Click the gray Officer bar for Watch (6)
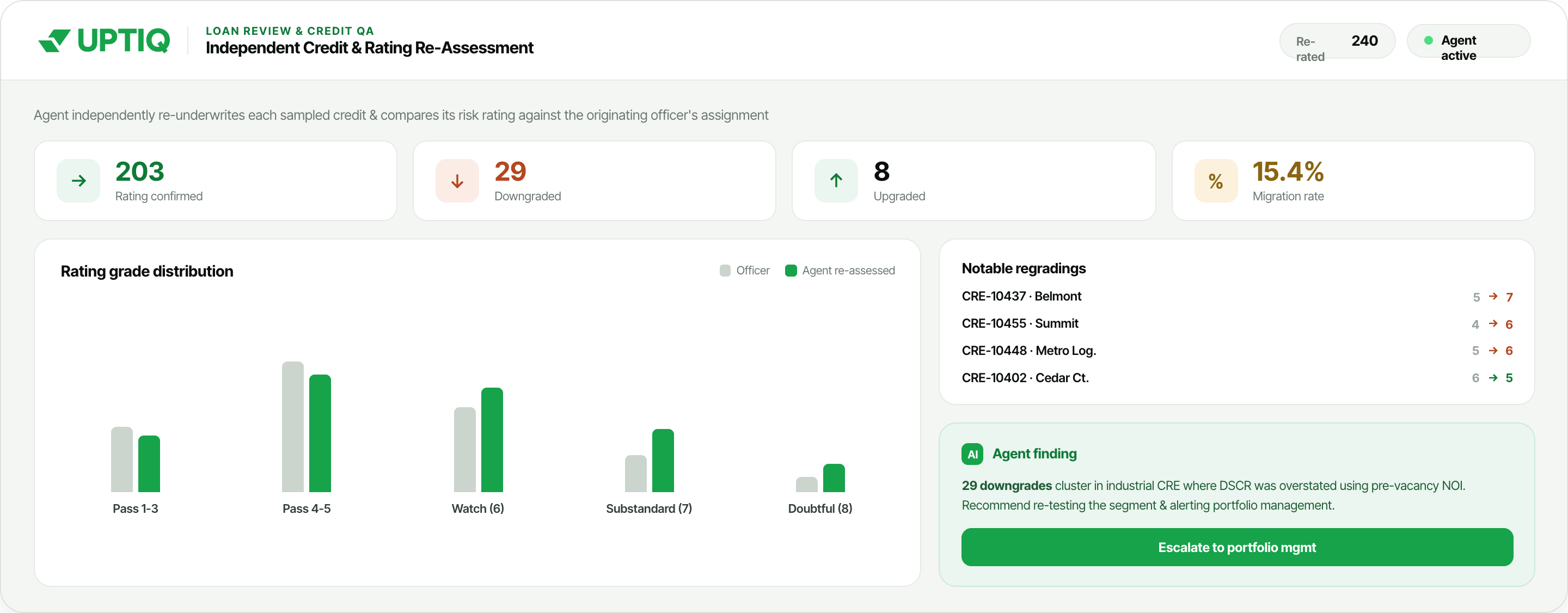Image resolution: width=1568 pixels, height=613 pixels. point(464,450)
